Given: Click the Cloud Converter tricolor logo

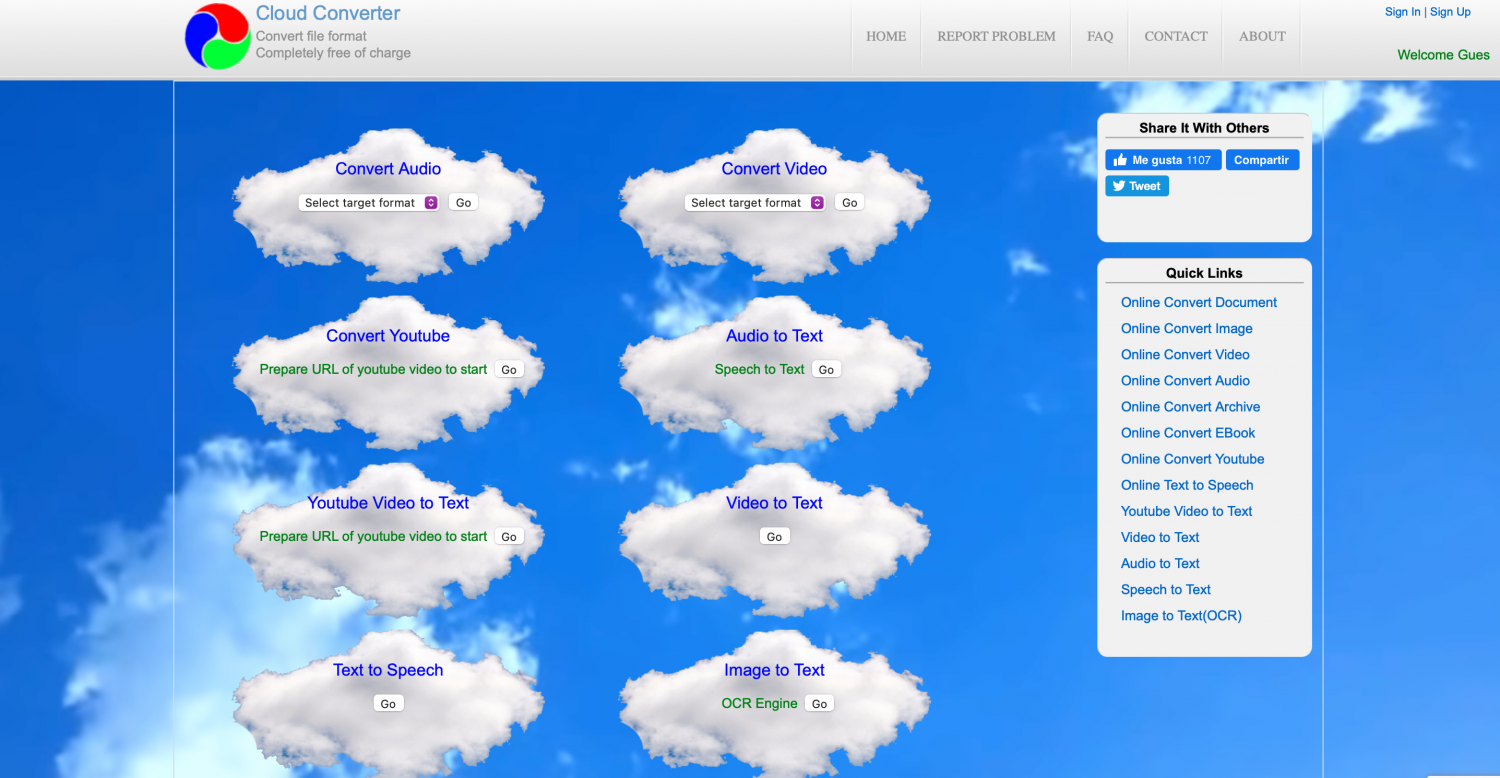Looking at the screenshot, I should (217, 37).
